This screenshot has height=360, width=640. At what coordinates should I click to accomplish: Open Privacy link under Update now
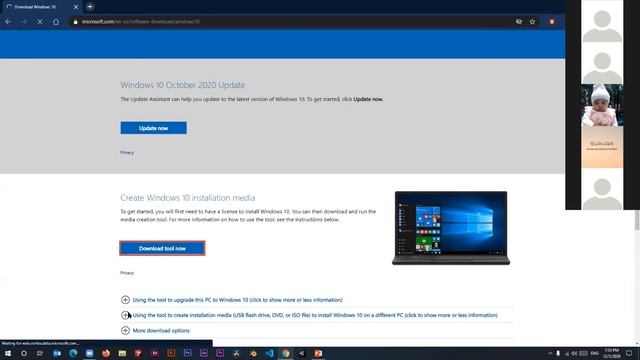pos(127,153)
